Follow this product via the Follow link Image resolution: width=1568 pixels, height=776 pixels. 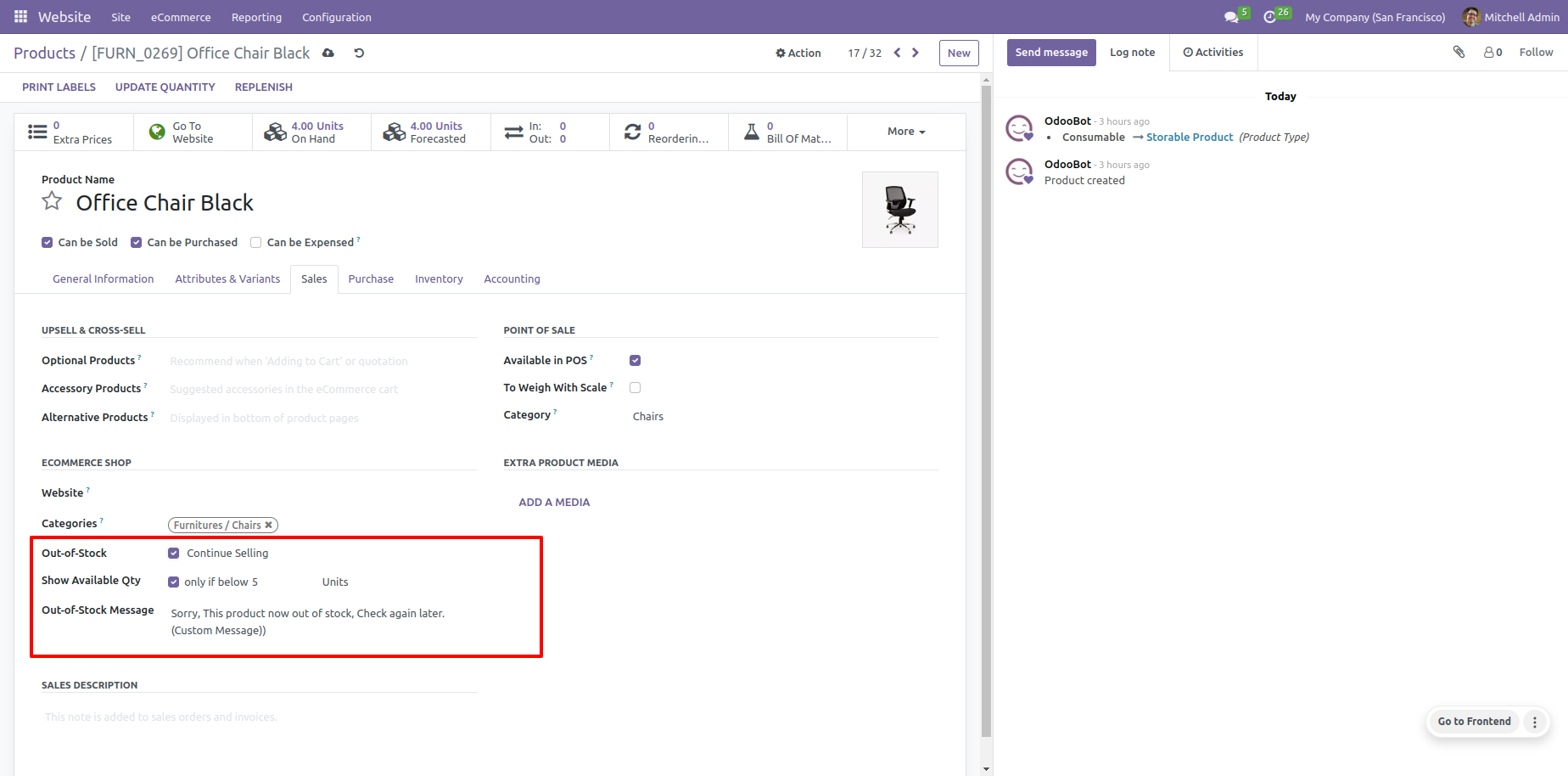[x=1536, y=52]
